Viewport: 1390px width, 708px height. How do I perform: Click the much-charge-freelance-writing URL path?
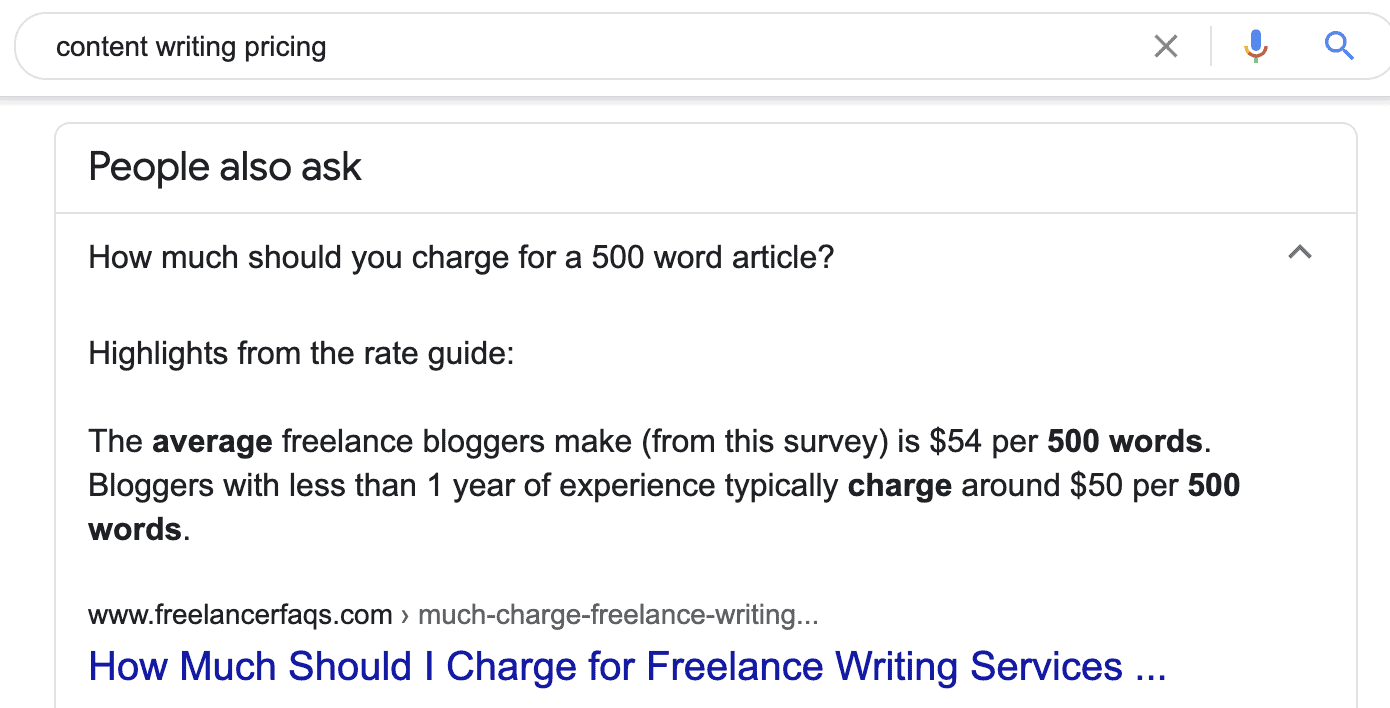pyautogui.click(x=620, y=614)
